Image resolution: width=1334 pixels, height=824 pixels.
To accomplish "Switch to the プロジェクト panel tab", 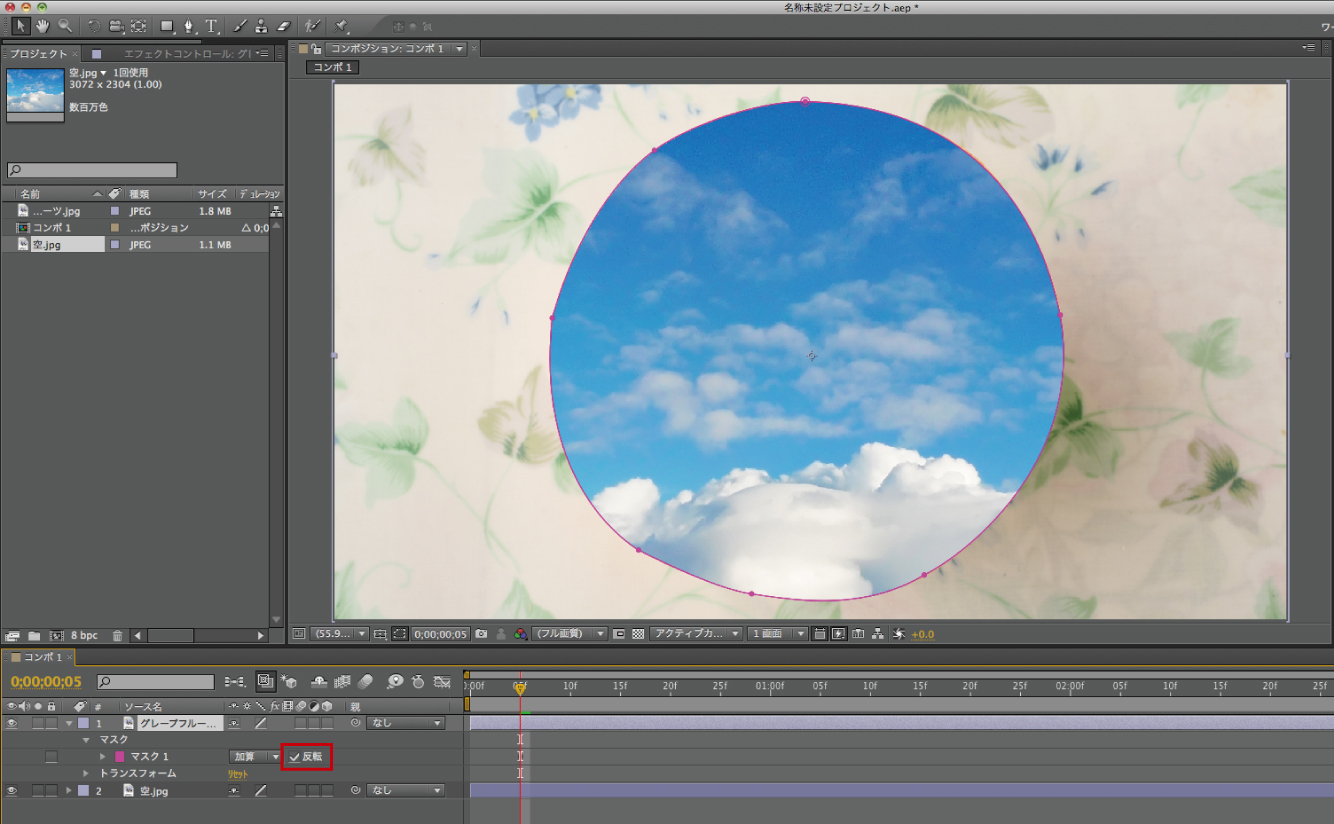I will pyautogui.click(x=38, y=54).
